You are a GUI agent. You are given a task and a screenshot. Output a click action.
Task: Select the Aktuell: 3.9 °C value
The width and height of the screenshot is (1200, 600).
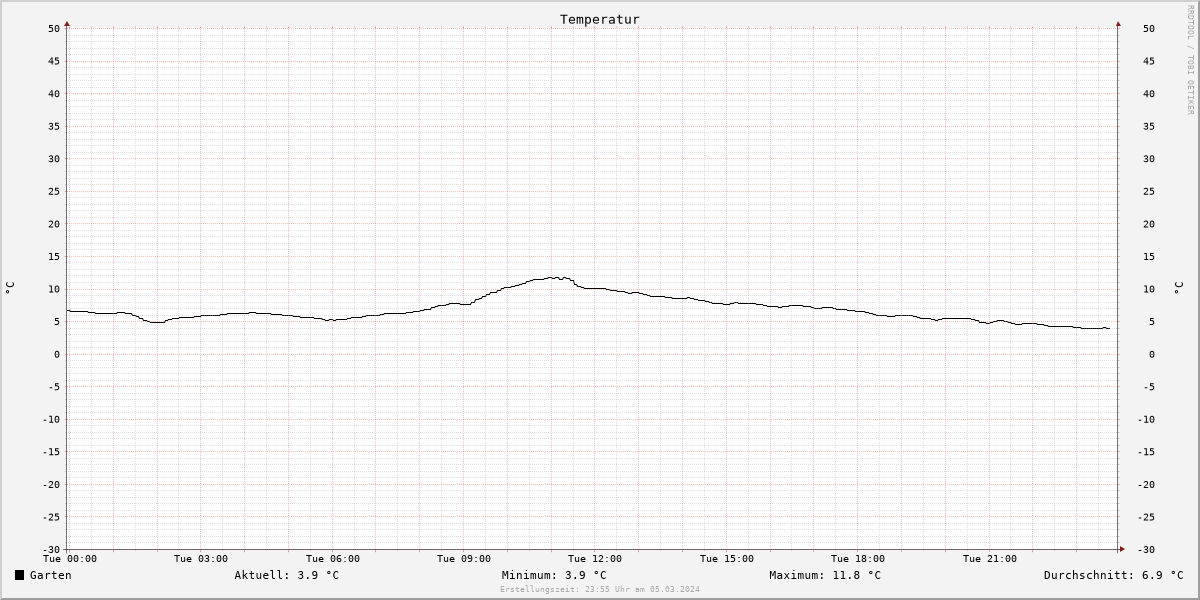(x=286, y=575)
